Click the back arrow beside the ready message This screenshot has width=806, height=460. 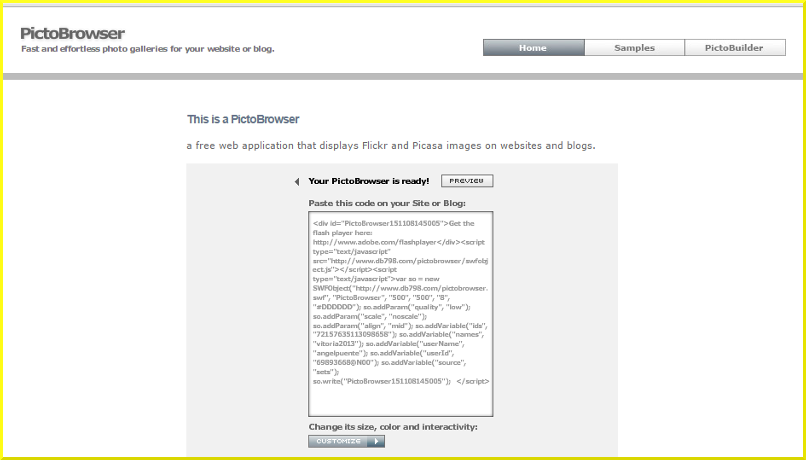coord(297,181)
